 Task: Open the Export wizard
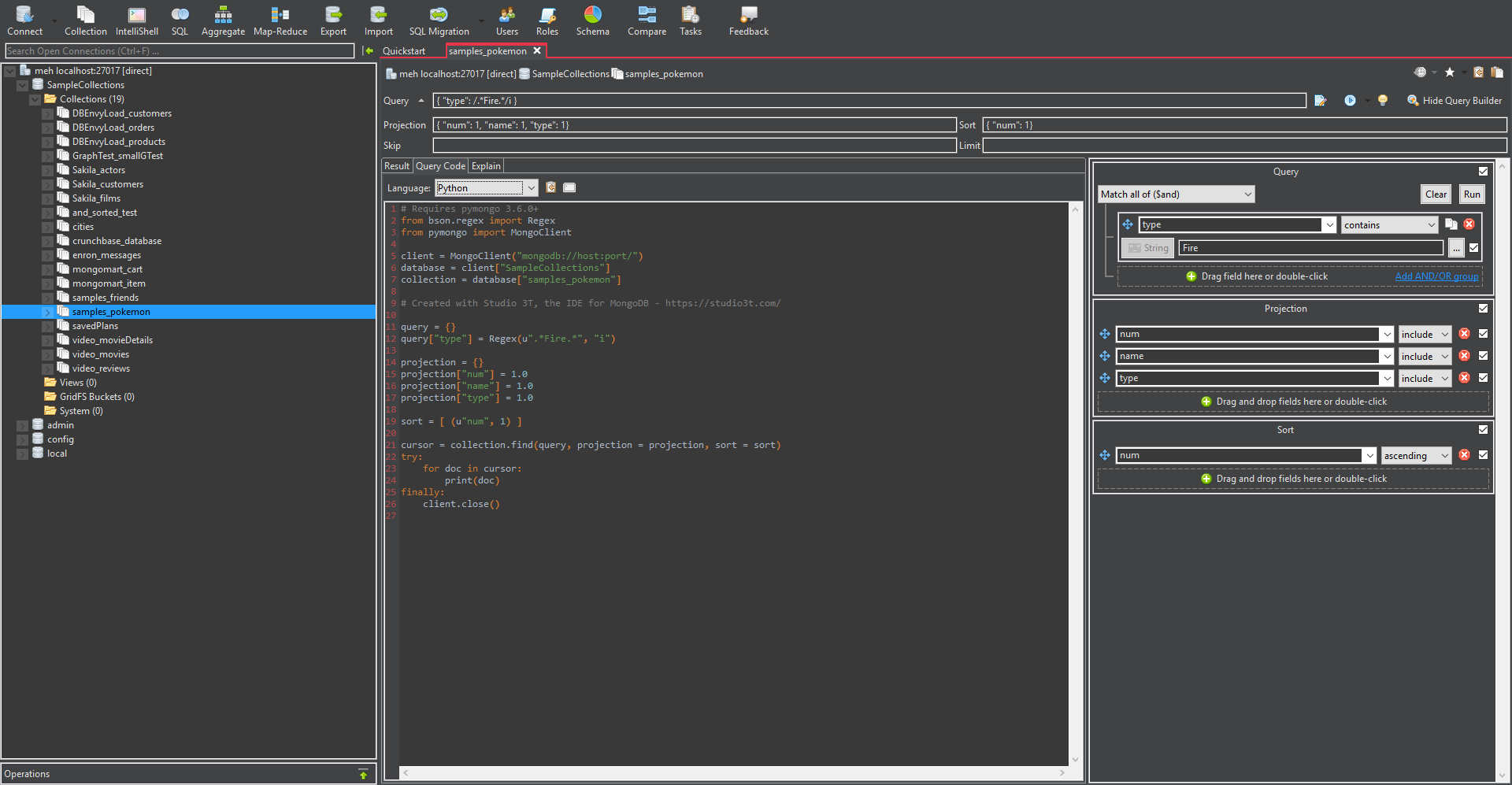tap(333, 21)
